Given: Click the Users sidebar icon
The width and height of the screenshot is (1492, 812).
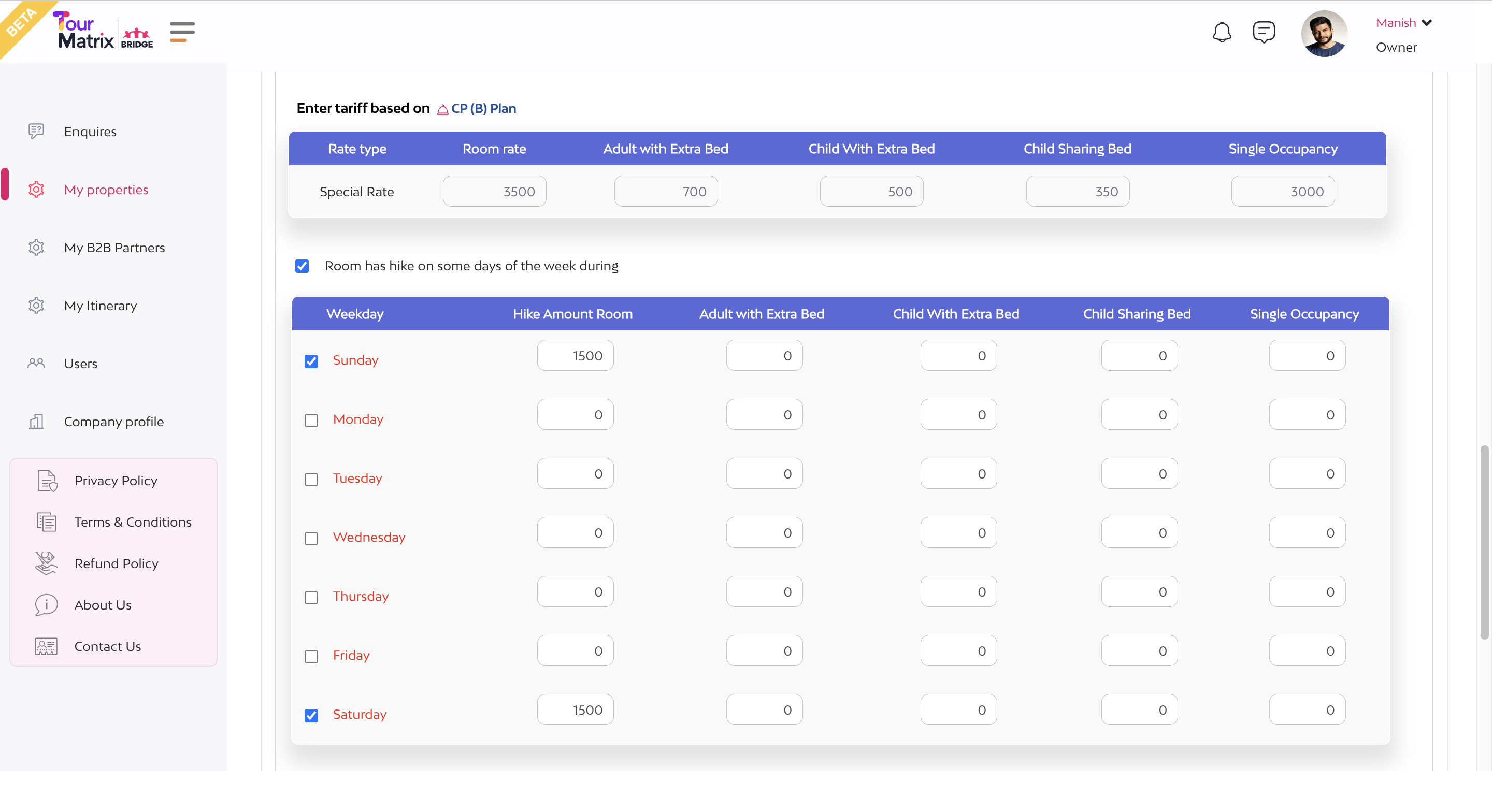Looking at the screenshot, I should click(x=36, y=364).
